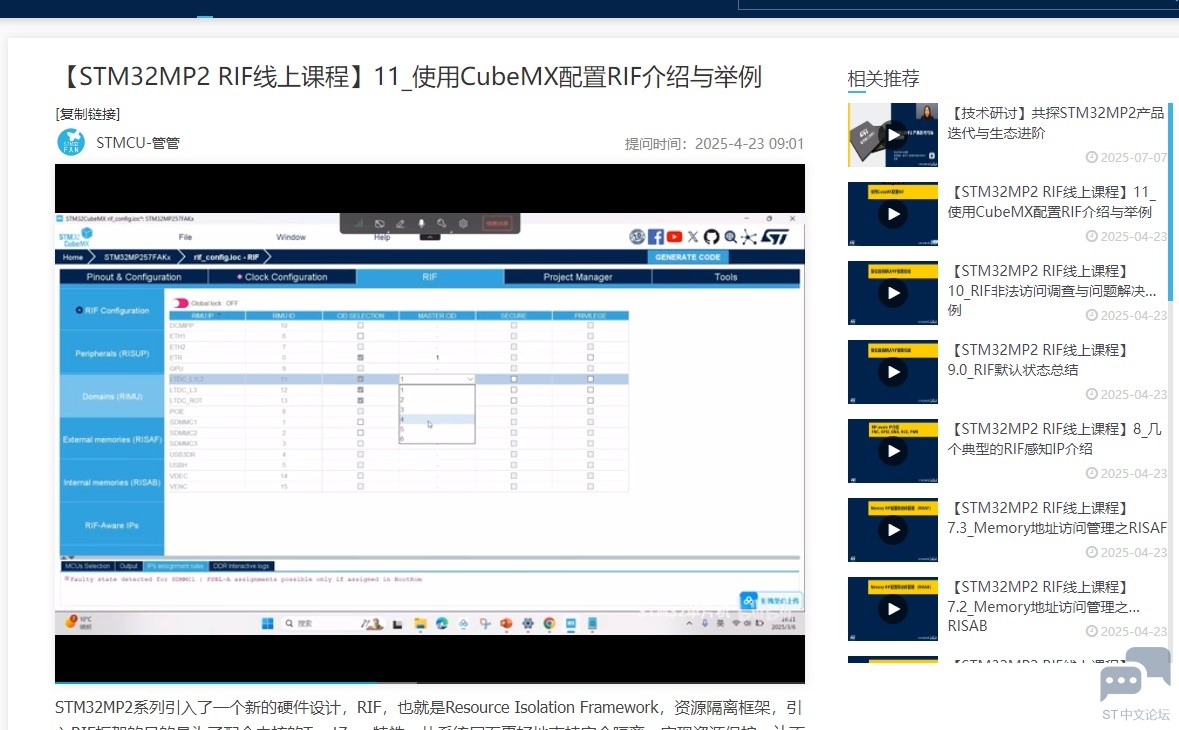Viewport: 1179px width, 730px height.
Task: Open the GitHub icon in CubeMX header
Action: (x=711, y=237)
